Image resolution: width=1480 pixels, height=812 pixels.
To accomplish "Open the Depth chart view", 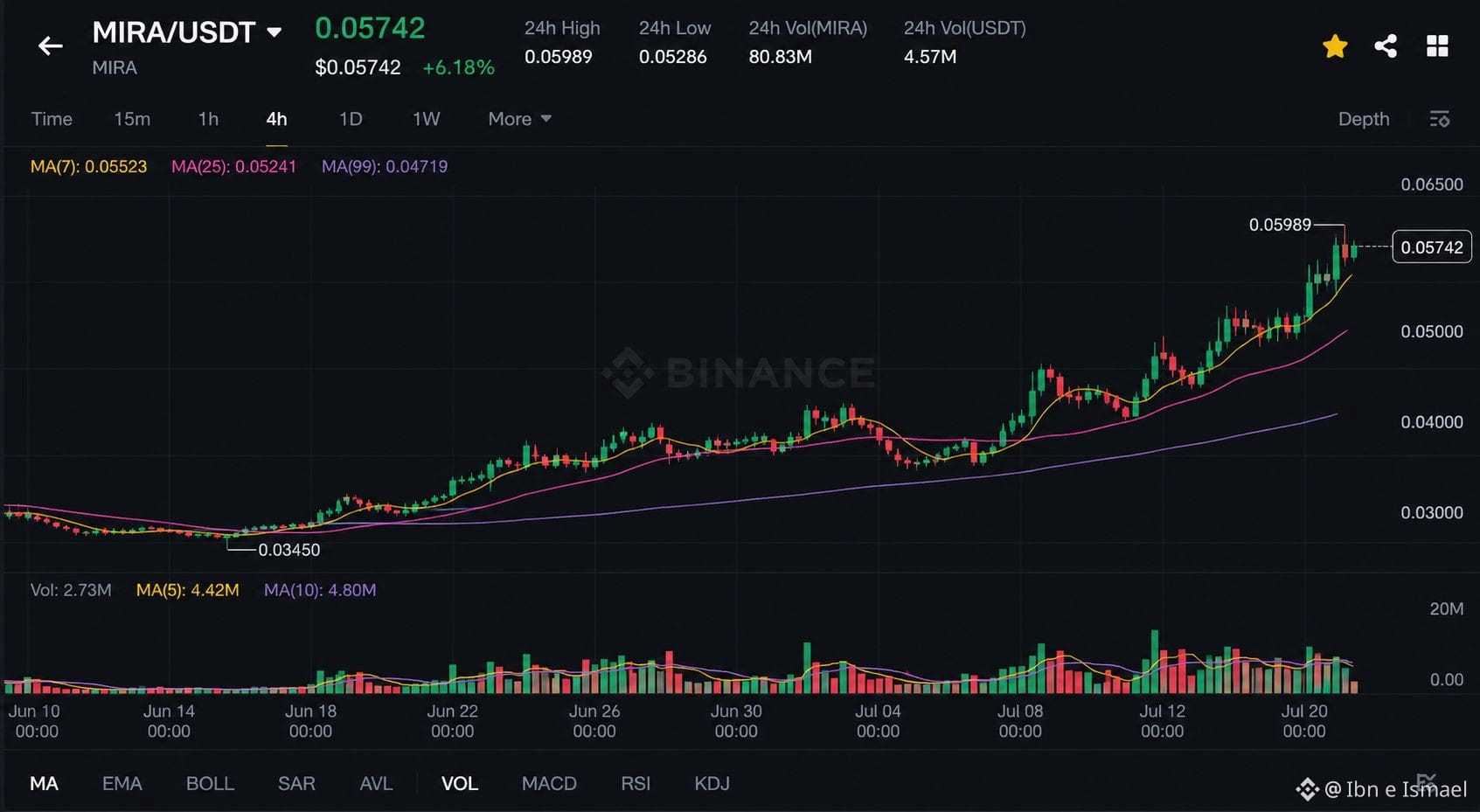I will (x=1364, y=119).
